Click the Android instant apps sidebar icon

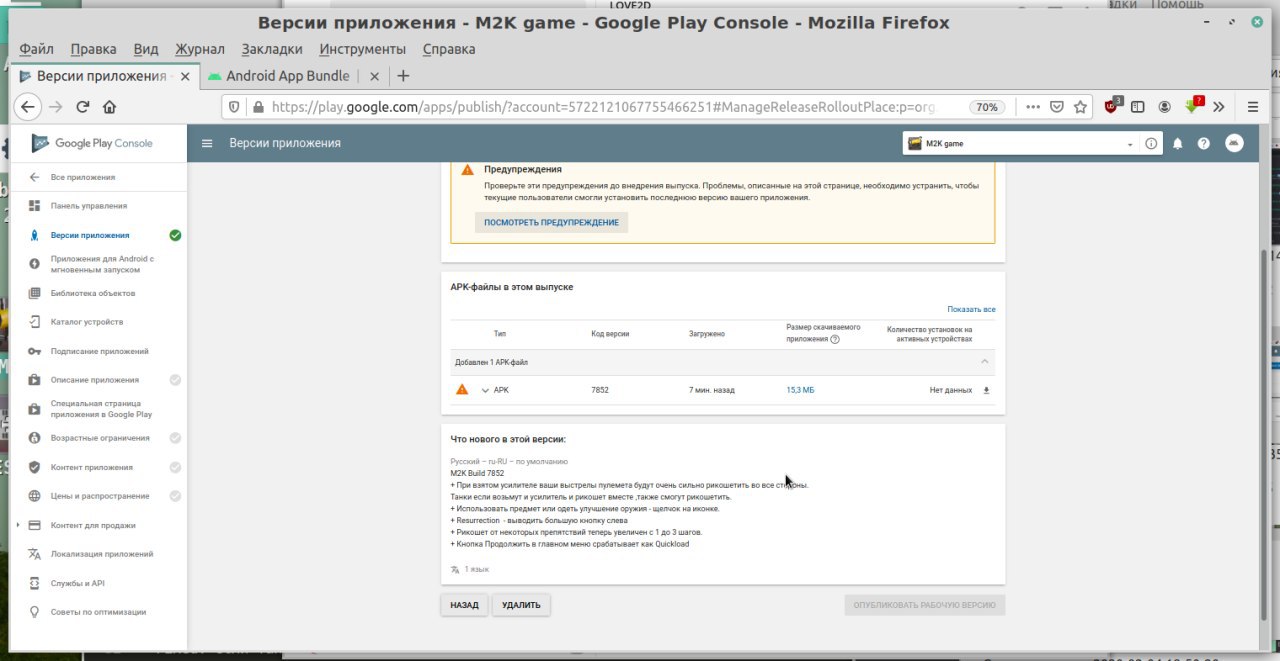tap(34, 264)
